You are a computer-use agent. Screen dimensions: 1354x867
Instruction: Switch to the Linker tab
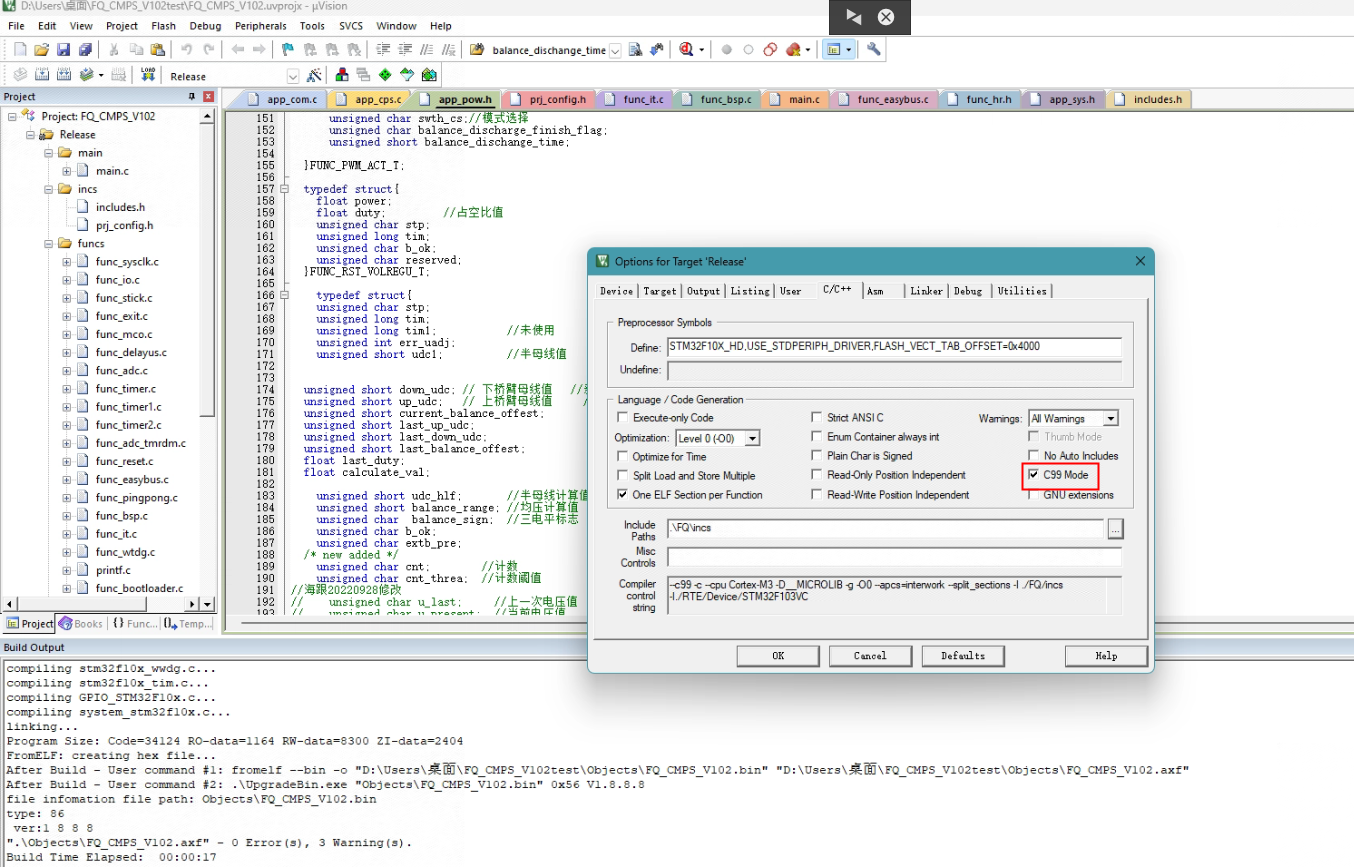pyautogui.click(x=926, y=291)
